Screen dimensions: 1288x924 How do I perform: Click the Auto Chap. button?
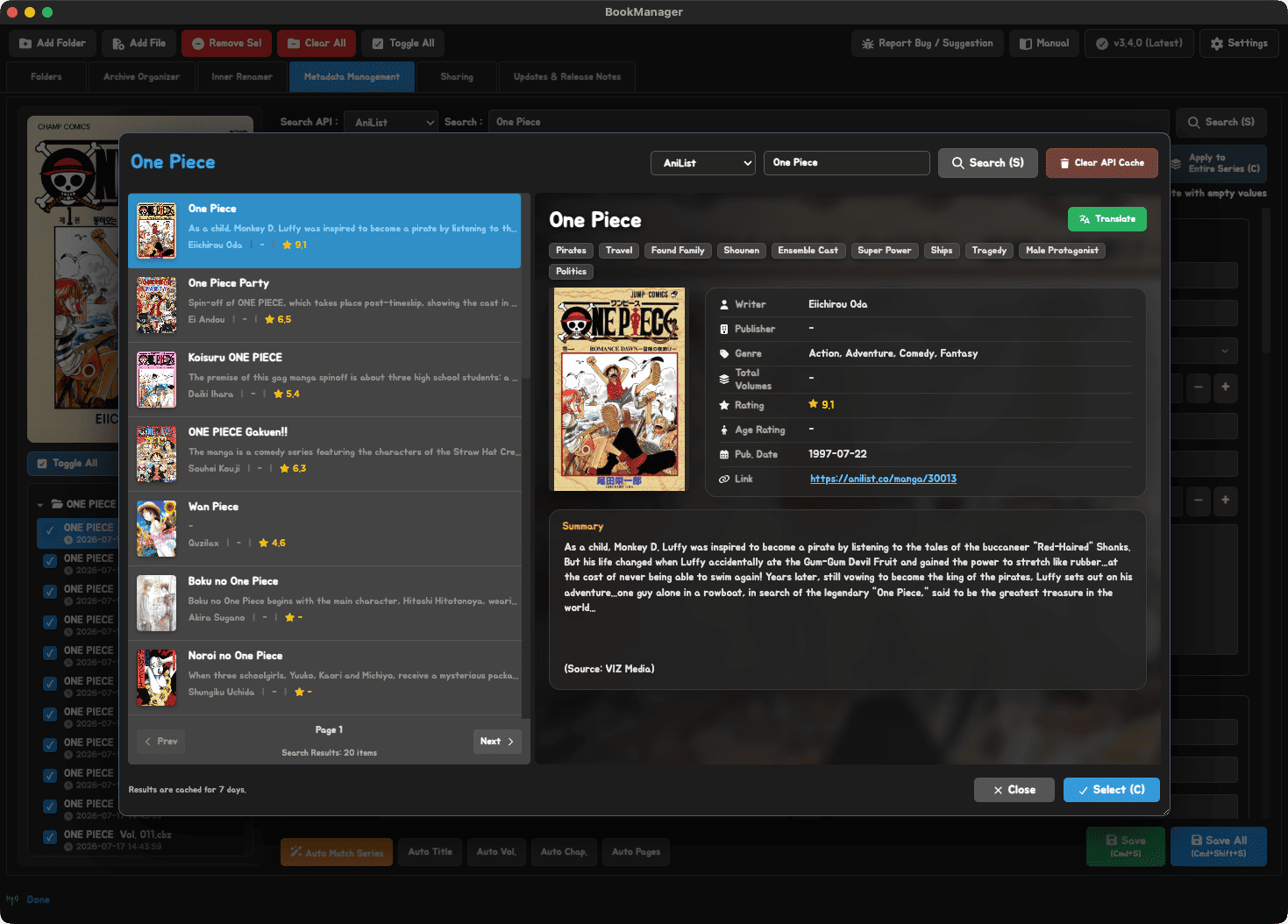click(x=564, y=852)
